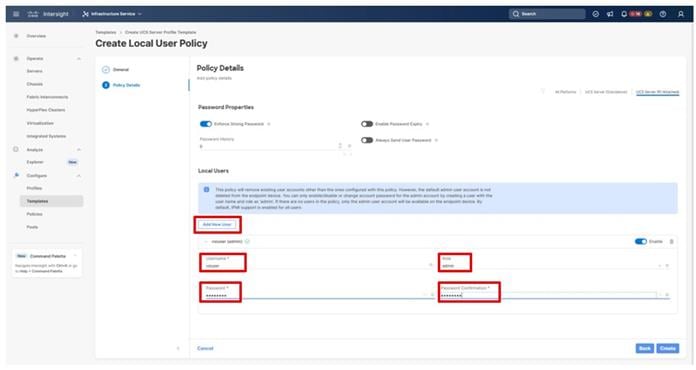The height and width of the screenshot is (370, 696).
Task: Click Create UCS Server Profile Template breadcrumb
Action: pos(161,32)
